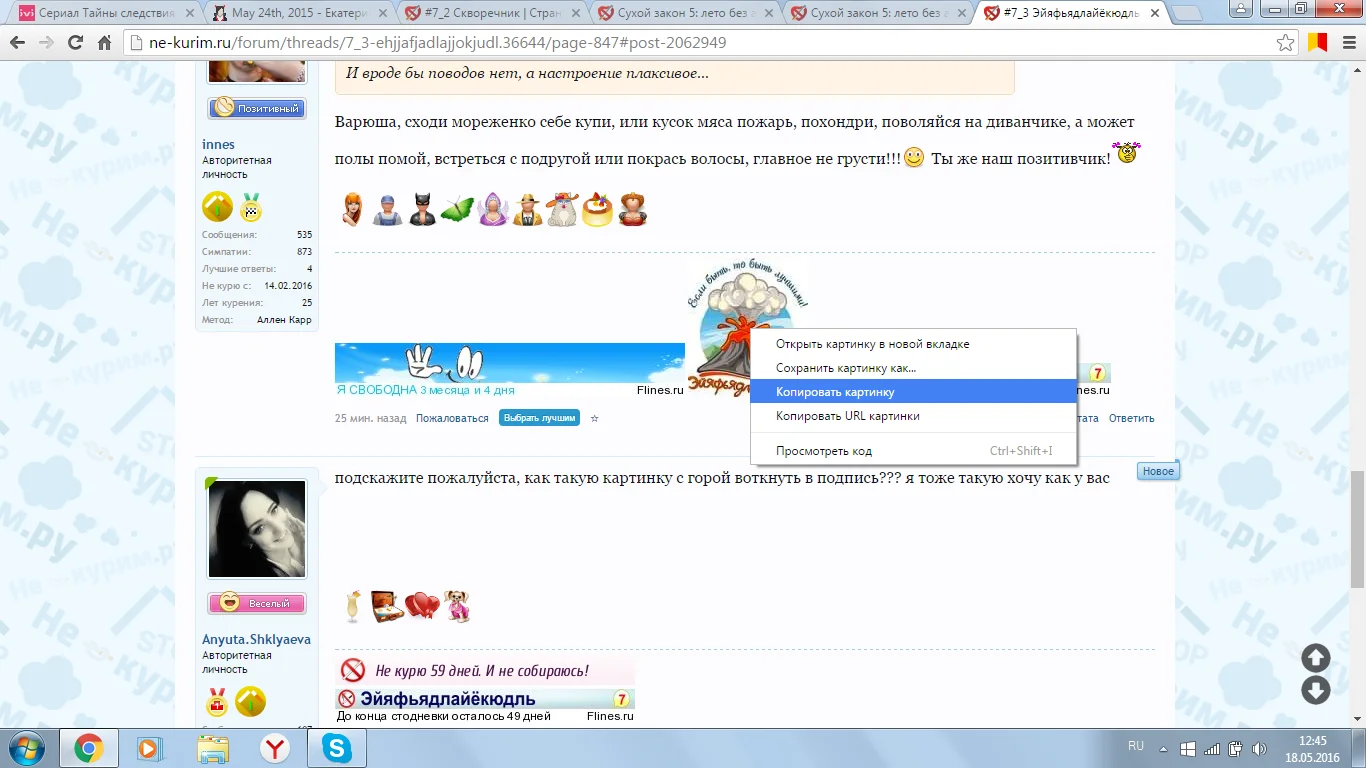1366x768 pixels.
Task: Jump to bottom with the round down arrow
Action: [x=1315, y=690]
